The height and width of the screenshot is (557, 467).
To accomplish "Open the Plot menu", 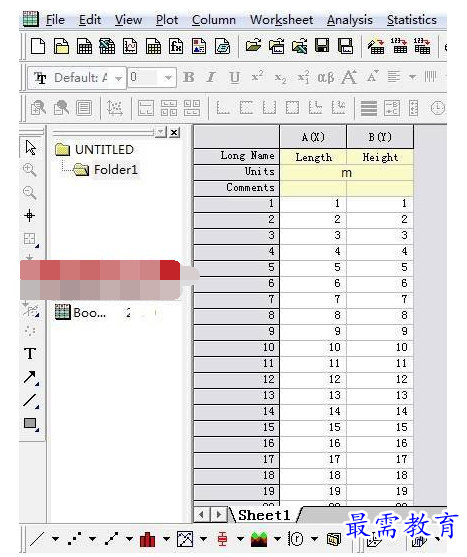I will (x=167, y=20).
